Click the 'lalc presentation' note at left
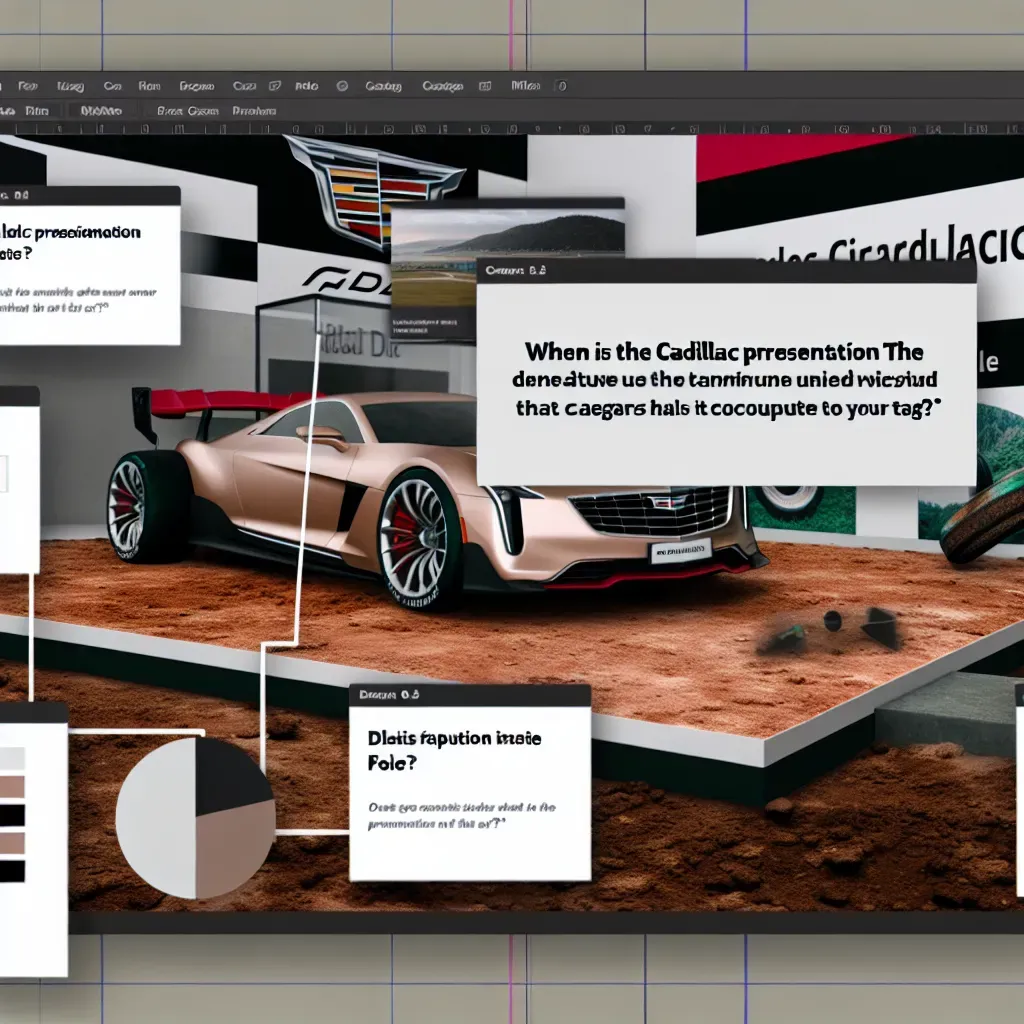1024x1024 pixels. 89,266
